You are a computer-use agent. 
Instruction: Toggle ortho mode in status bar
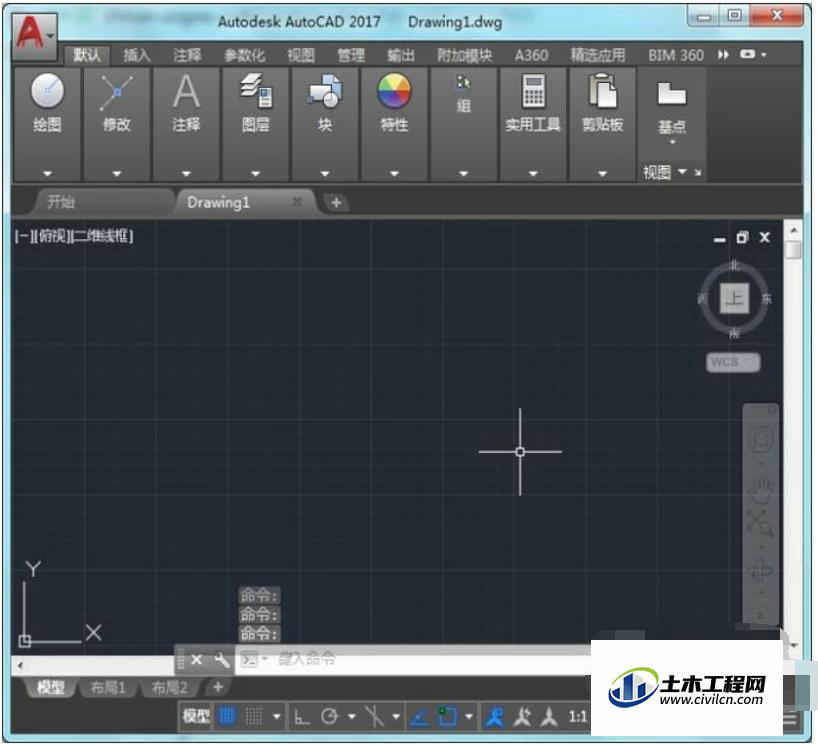[301, 718]
